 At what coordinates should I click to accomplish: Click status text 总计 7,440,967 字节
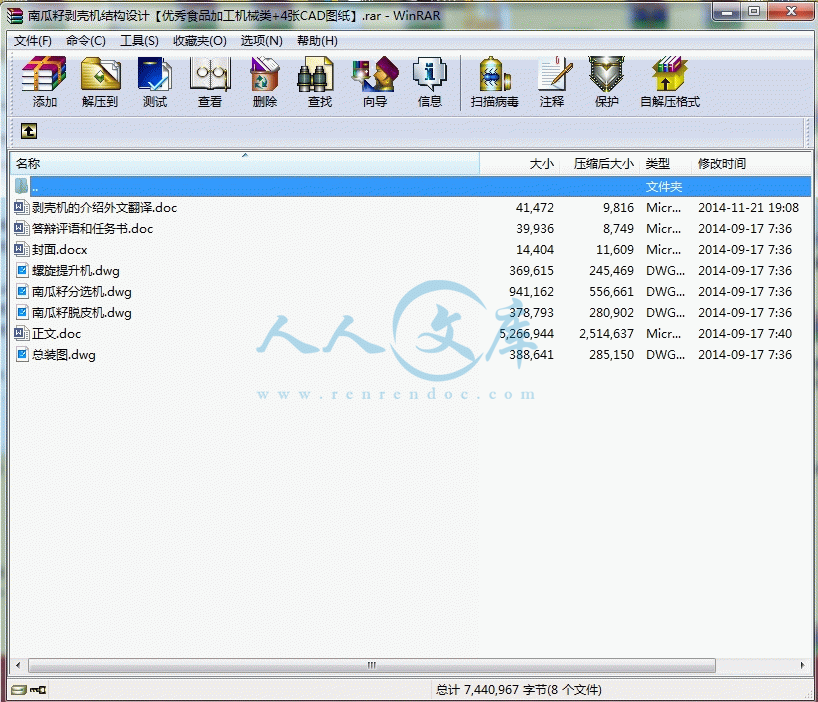tap(490, 690)
